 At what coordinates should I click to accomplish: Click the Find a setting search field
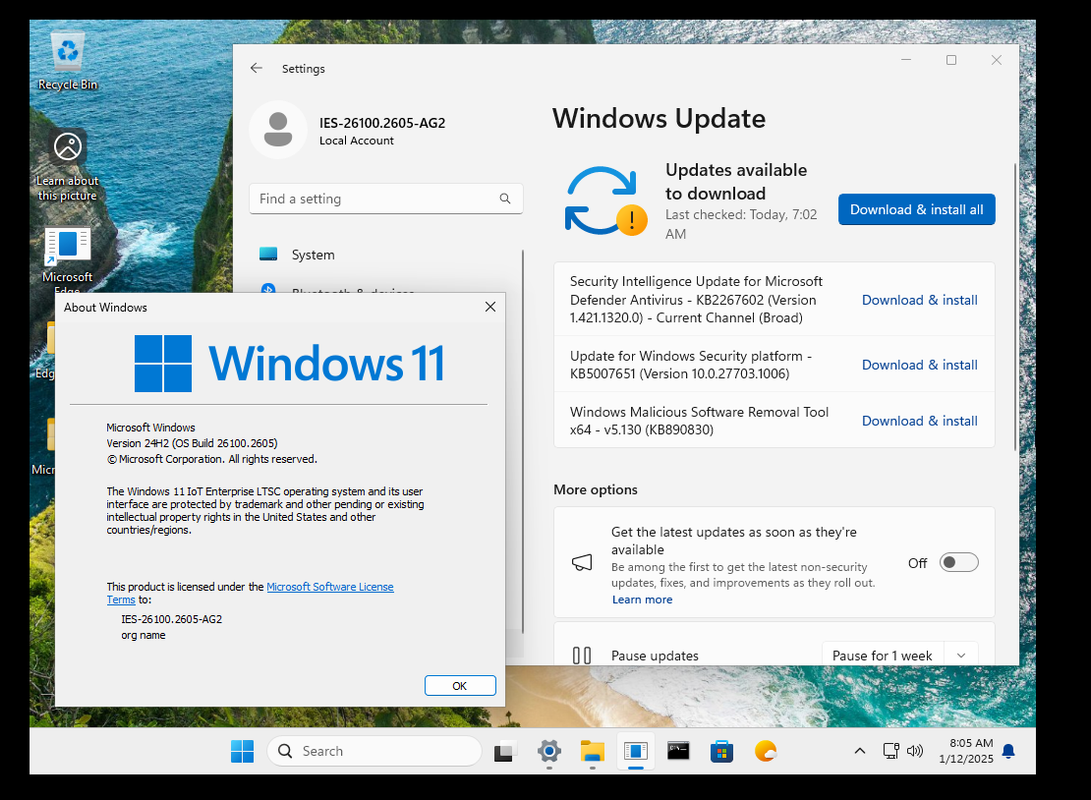point(385,198)
